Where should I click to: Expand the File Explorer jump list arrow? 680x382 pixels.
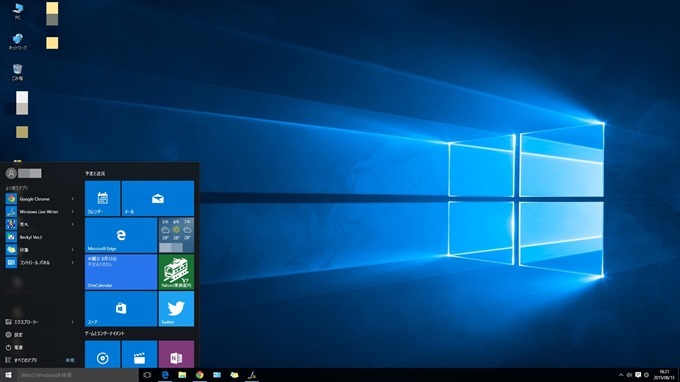(73, 322)
